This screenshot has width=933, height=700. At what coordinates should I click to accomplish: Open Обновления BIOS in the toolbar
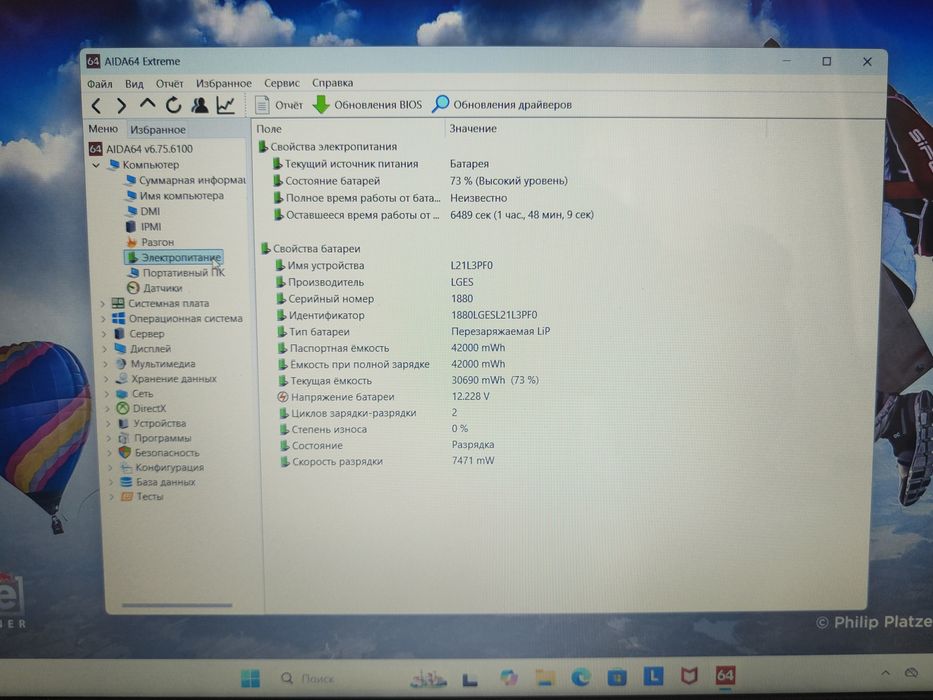pyautogui.click(x=367, y=105)
